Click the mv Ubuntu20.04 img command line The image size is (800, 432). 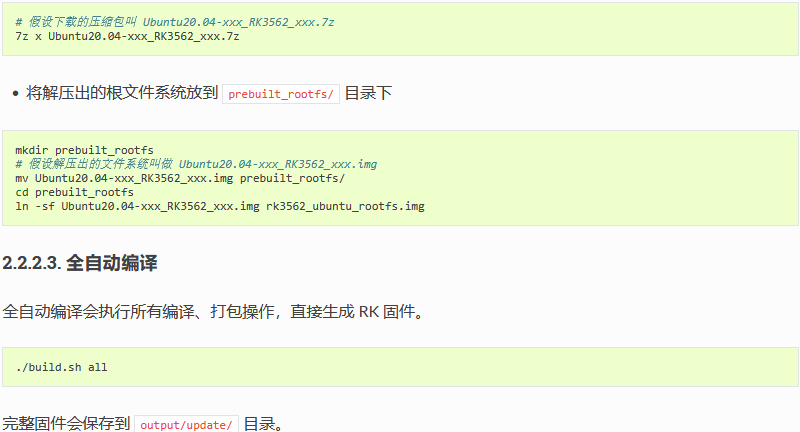coord(180,178)
